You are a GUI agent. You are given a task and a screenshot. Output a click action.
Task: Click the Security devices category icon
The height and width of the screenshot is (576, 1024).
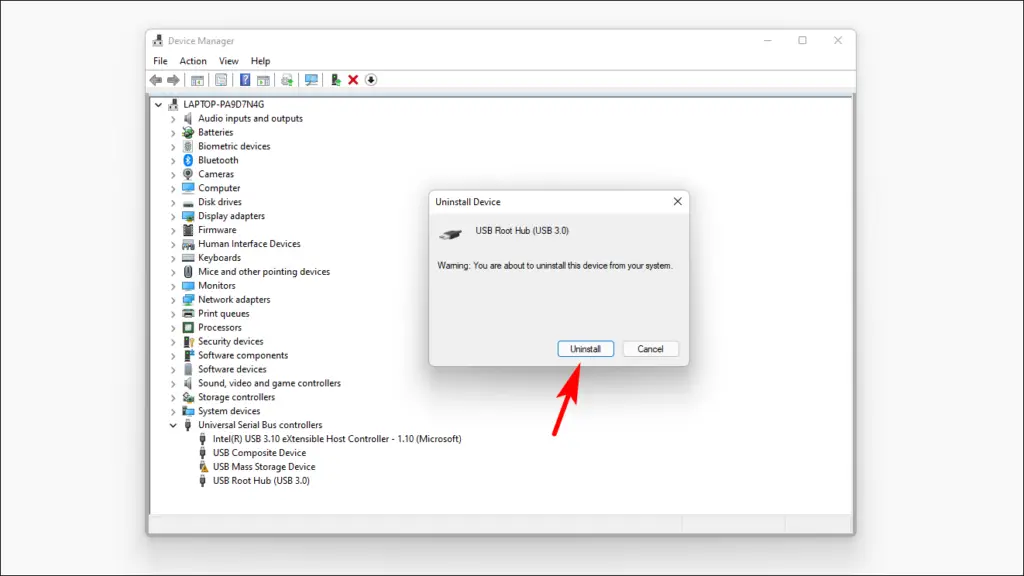[x=188, y=342]
